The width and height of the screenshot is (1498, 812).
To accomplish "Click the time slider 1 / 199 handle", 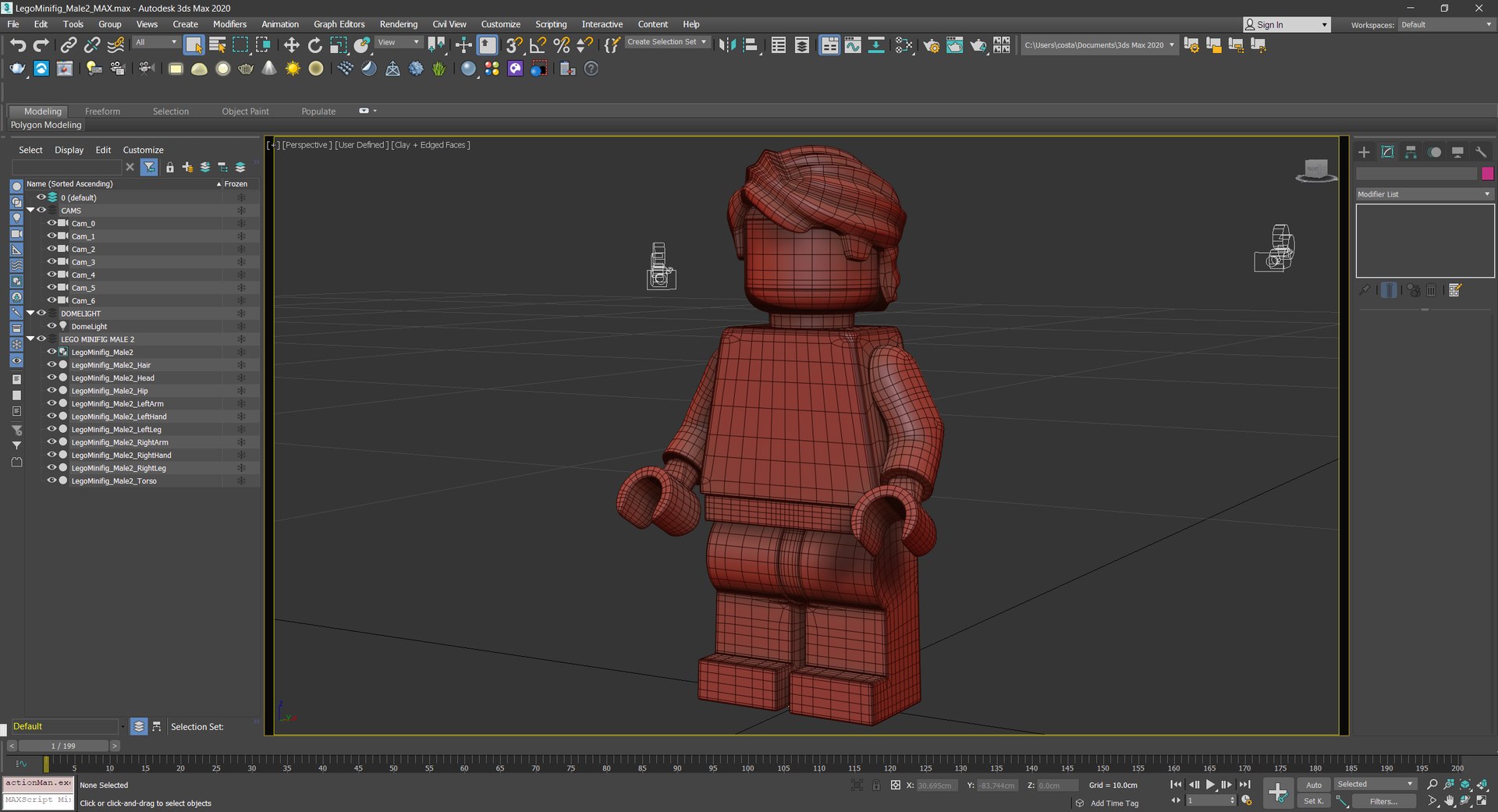I will (x=64, y=746).
